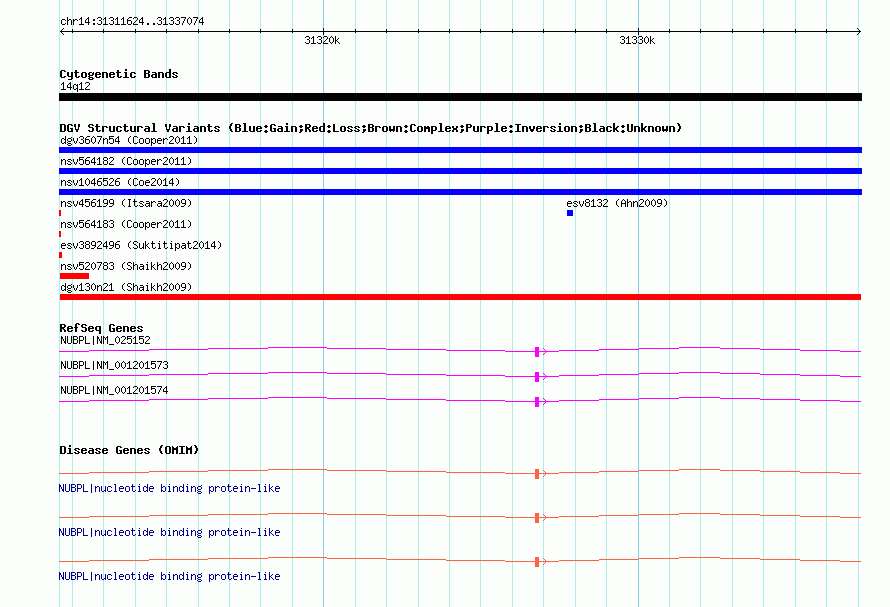Open third NUBPL nucleotide binding protein-like link

169,576
